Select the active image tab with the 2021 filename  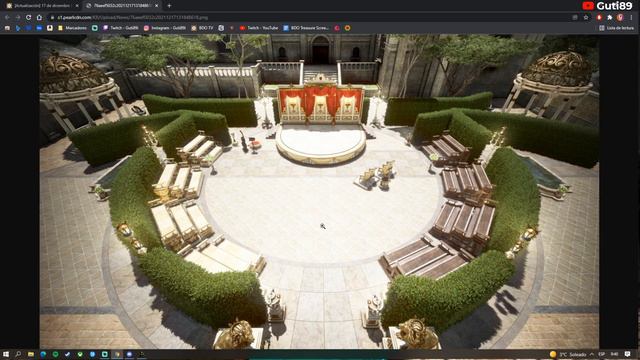click(x=121, y=6)
